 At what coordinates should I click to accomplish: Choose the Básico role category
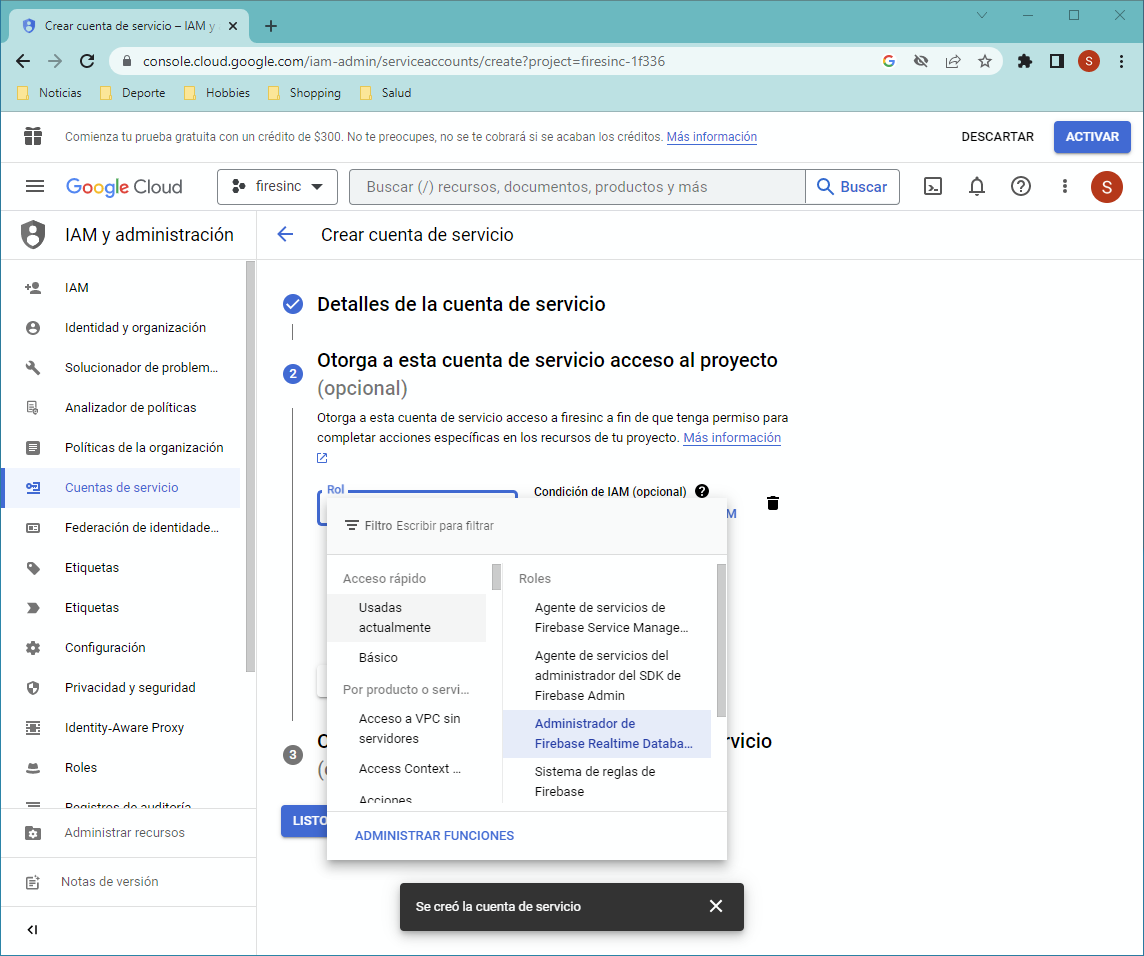point(378,658)
